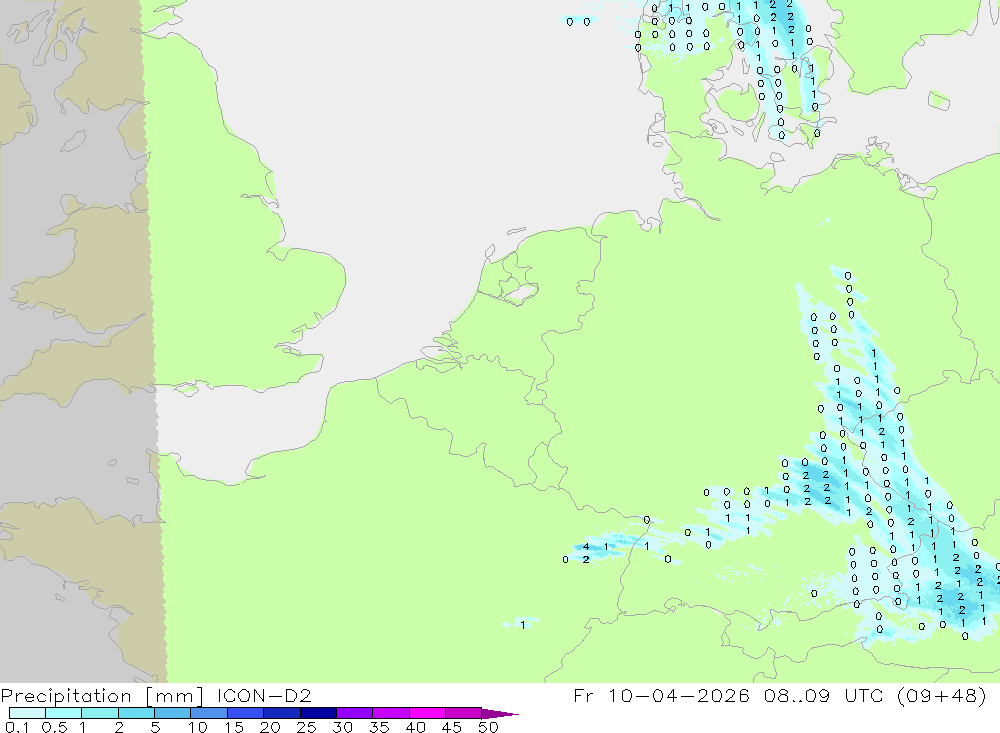The height and width of the screenshot is (733, 1000).
Task: Click the '40' legend tick label
Action: pos(415,727)
